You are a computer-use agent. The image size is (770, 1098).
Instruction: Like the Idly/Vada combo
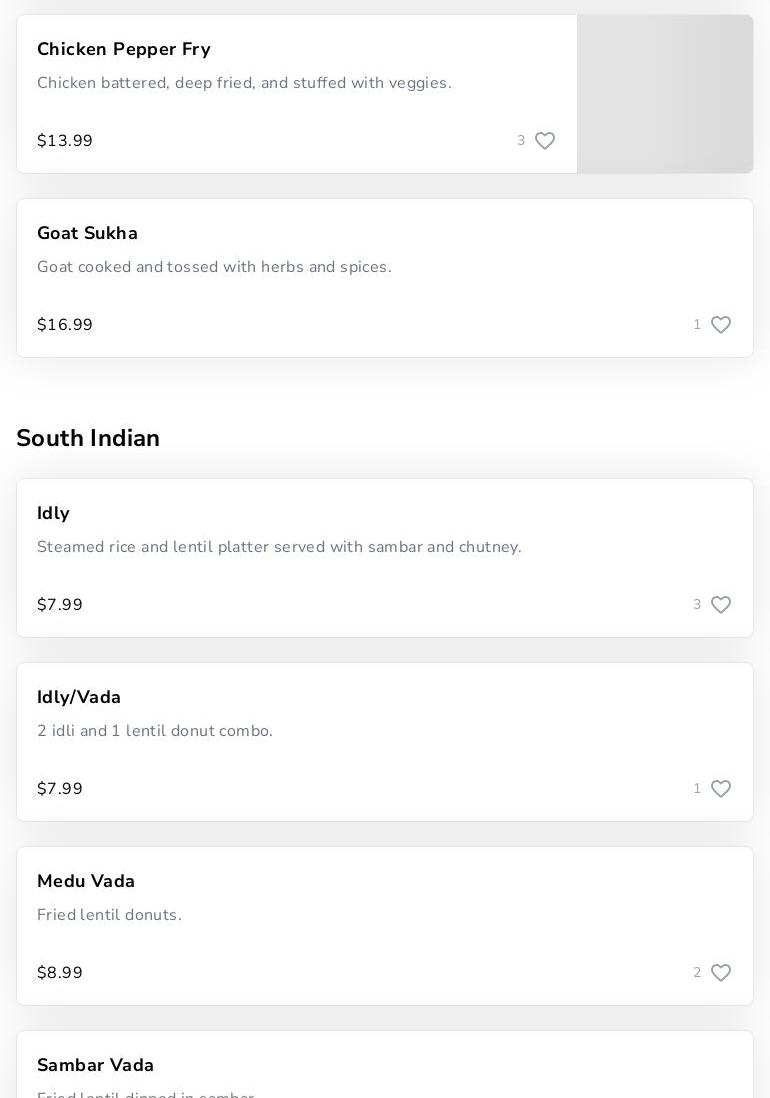pyautogui.click(x=721, y=789)
